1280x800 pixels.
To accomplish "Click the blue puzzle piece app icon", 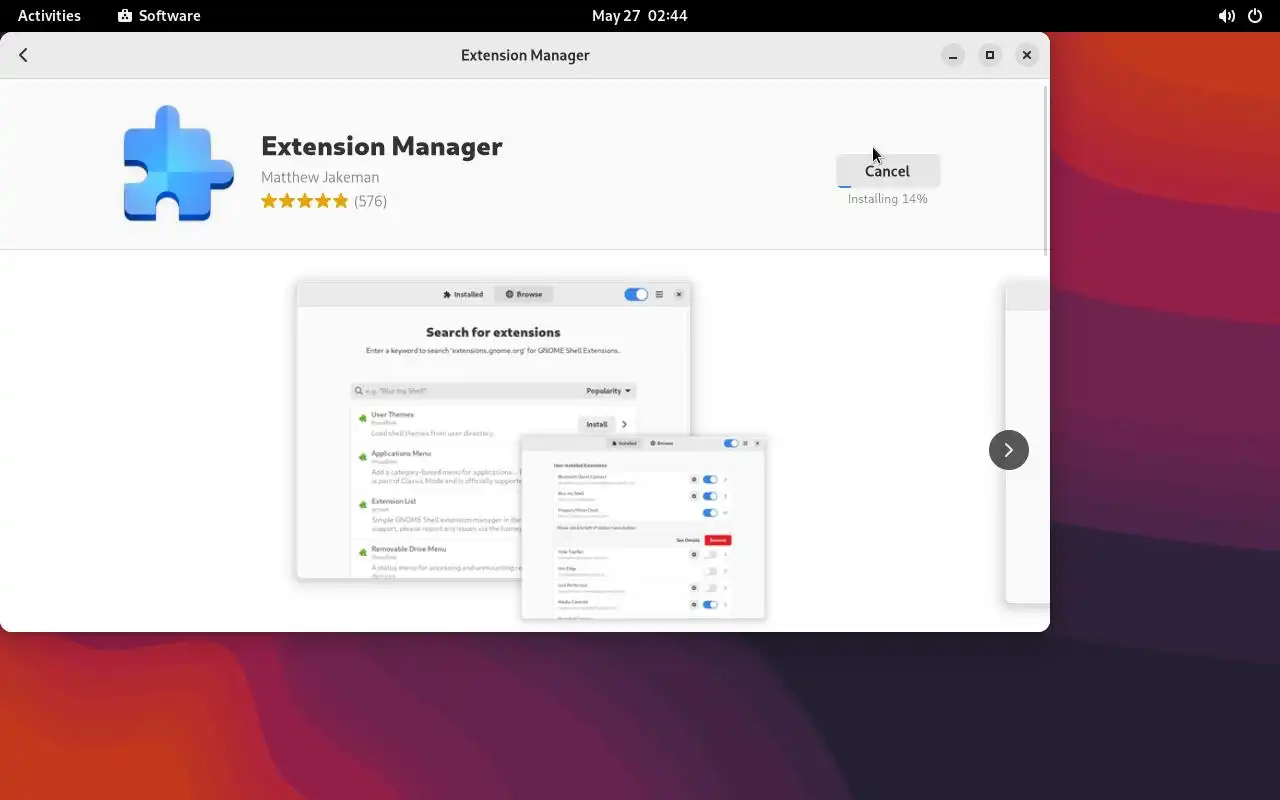I will [x=178, y=163].
